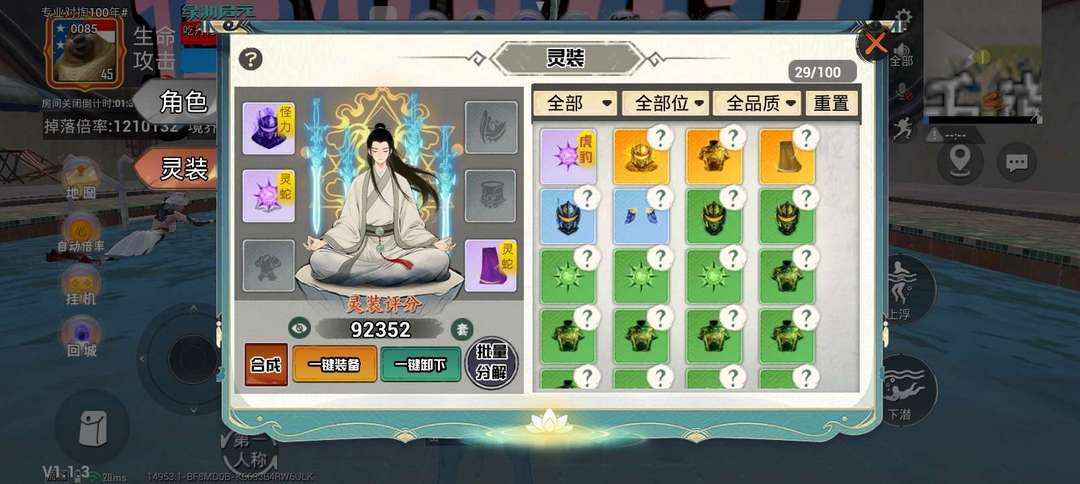Viewport: 1080px width, 484px height.
Task: Toggle the 套 set button beside score
Action: pos(462,329)
